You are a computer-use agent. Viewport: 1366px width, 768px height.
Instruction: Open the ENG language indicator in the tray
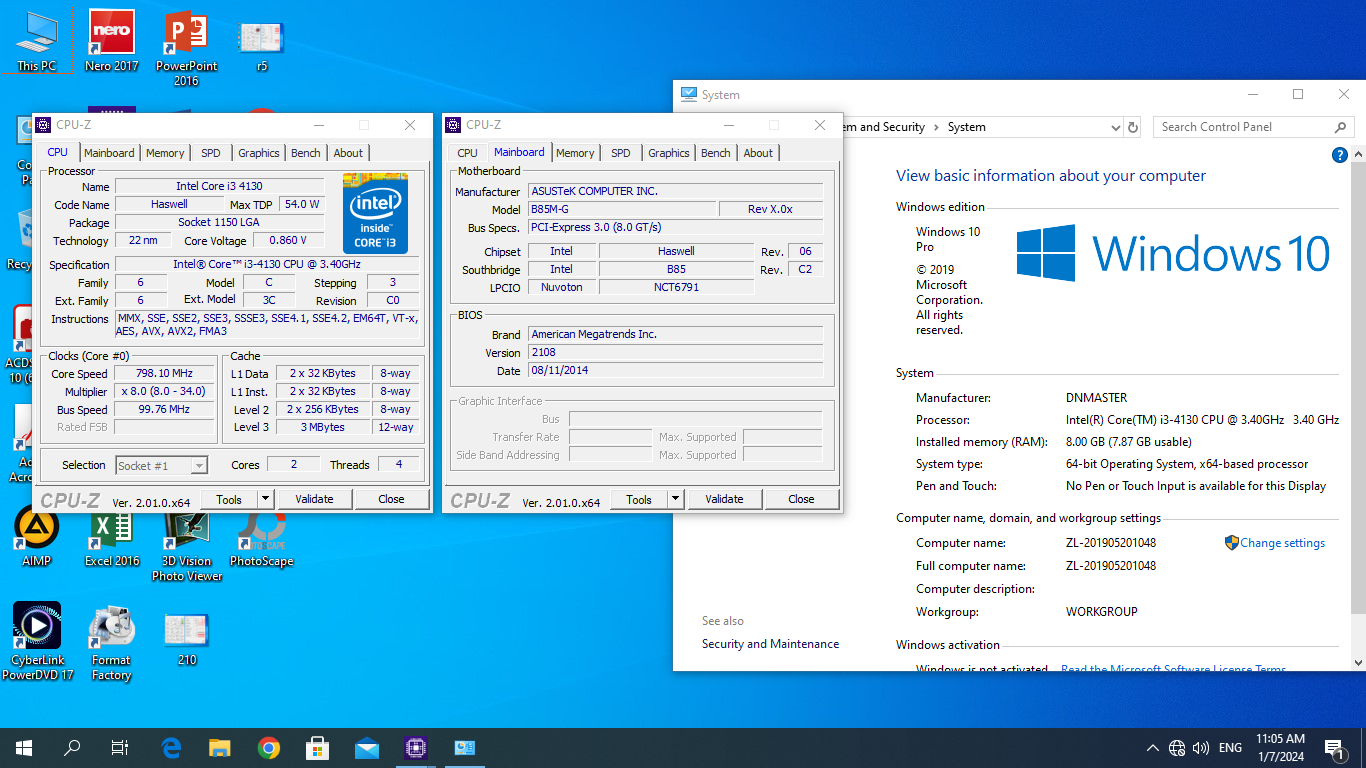tap(1230, 748)
